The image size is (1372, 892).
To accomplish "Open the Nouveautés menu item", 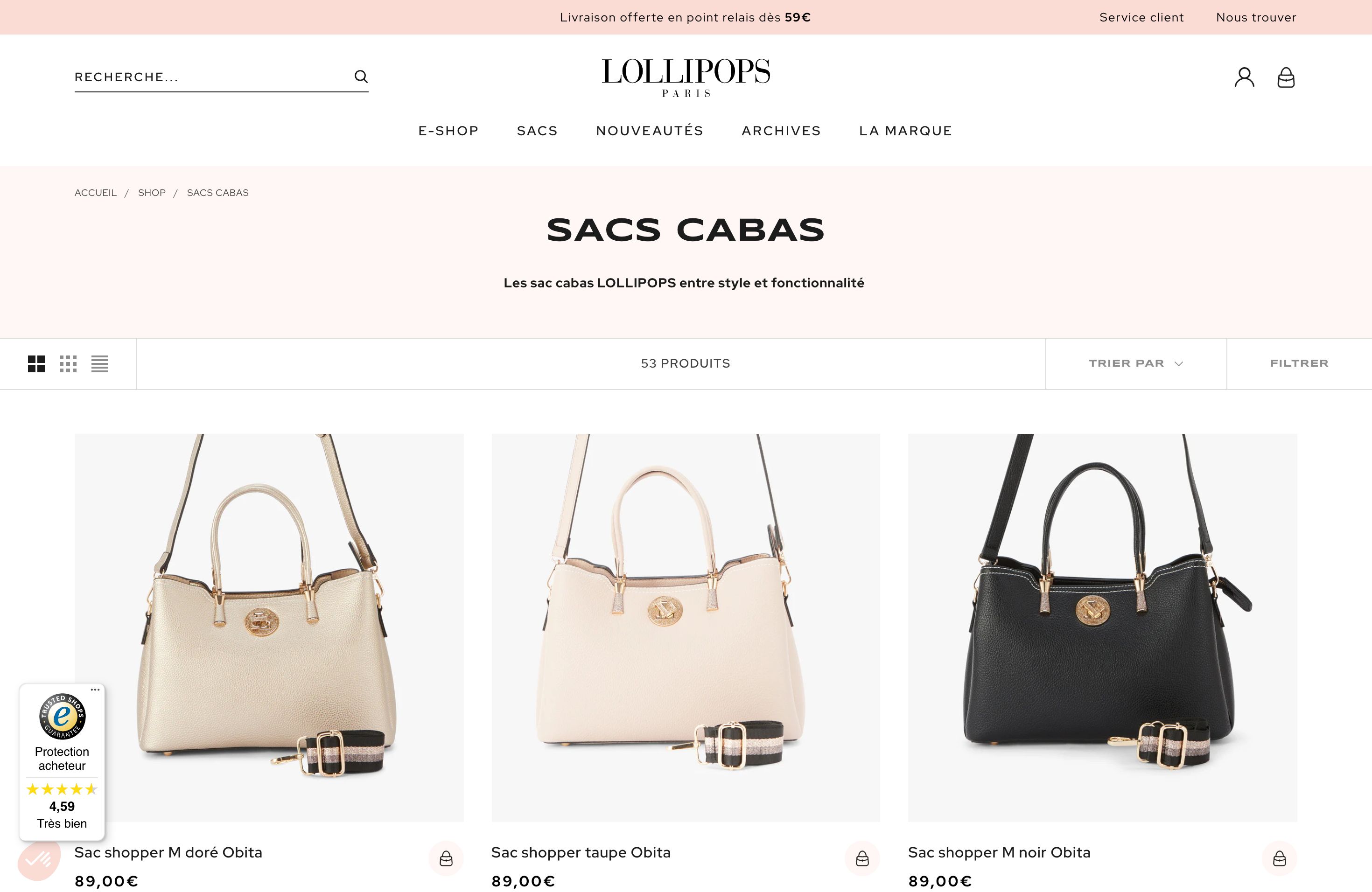I will (x=650, y=131).
